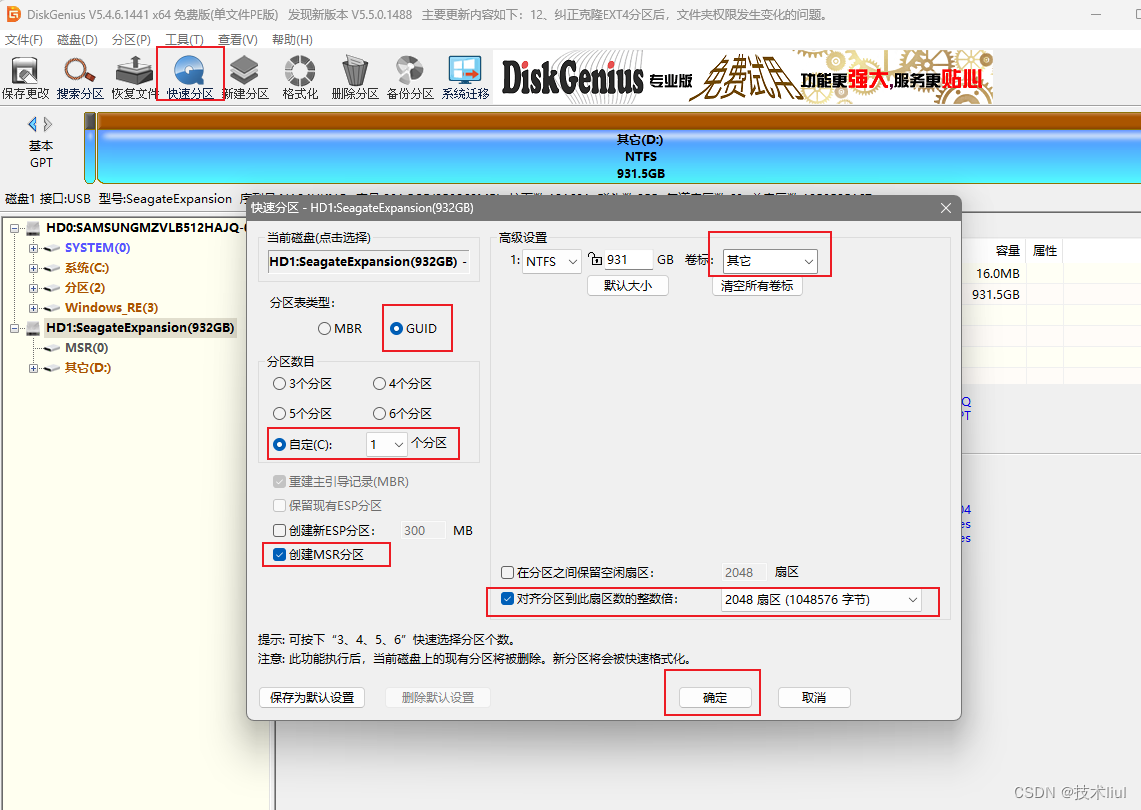Open the 文件(F) menu

click(24, 40)
